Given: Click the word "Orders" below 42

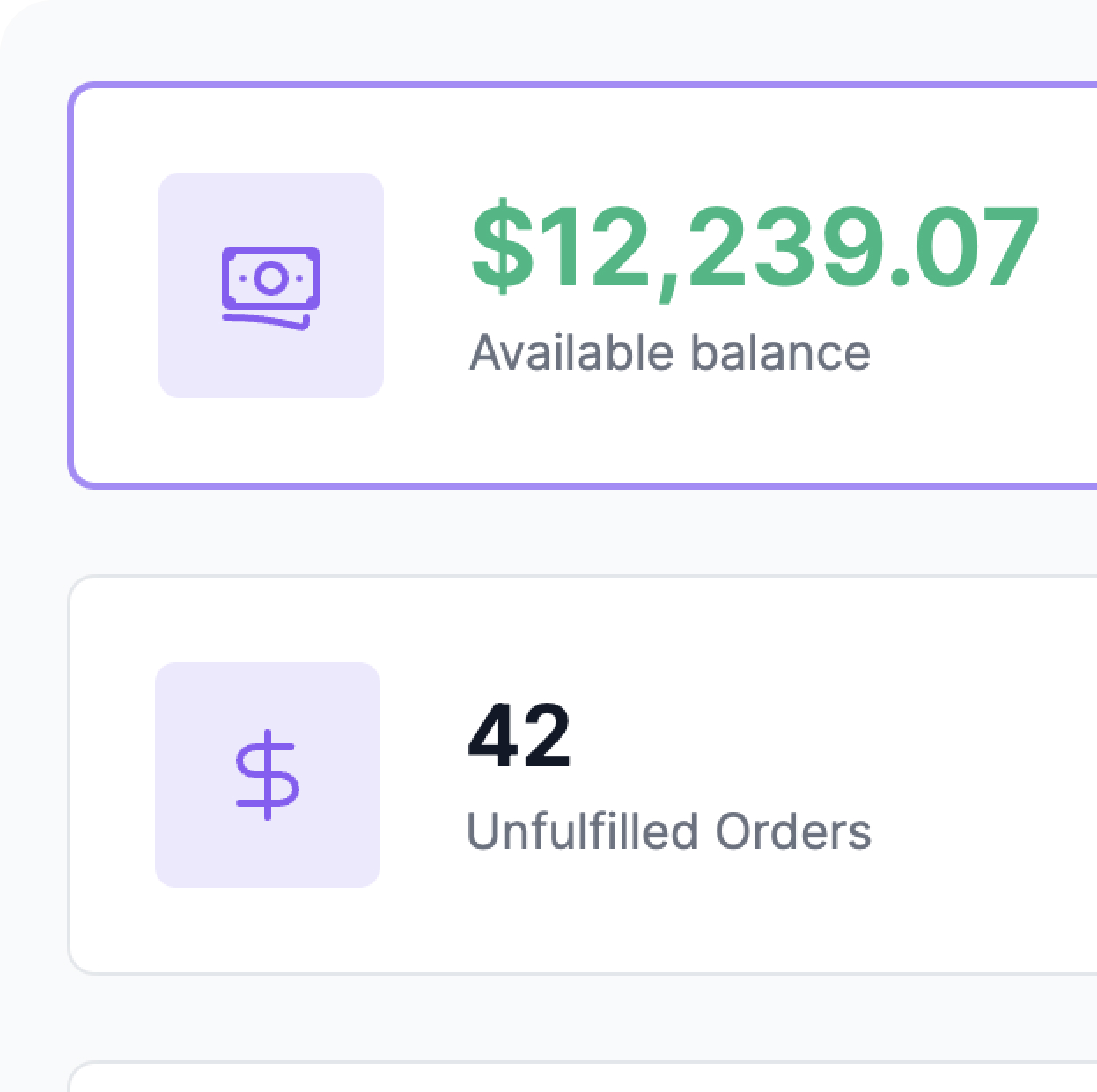Looking at the screenshot, I should [x=793, y=830].
